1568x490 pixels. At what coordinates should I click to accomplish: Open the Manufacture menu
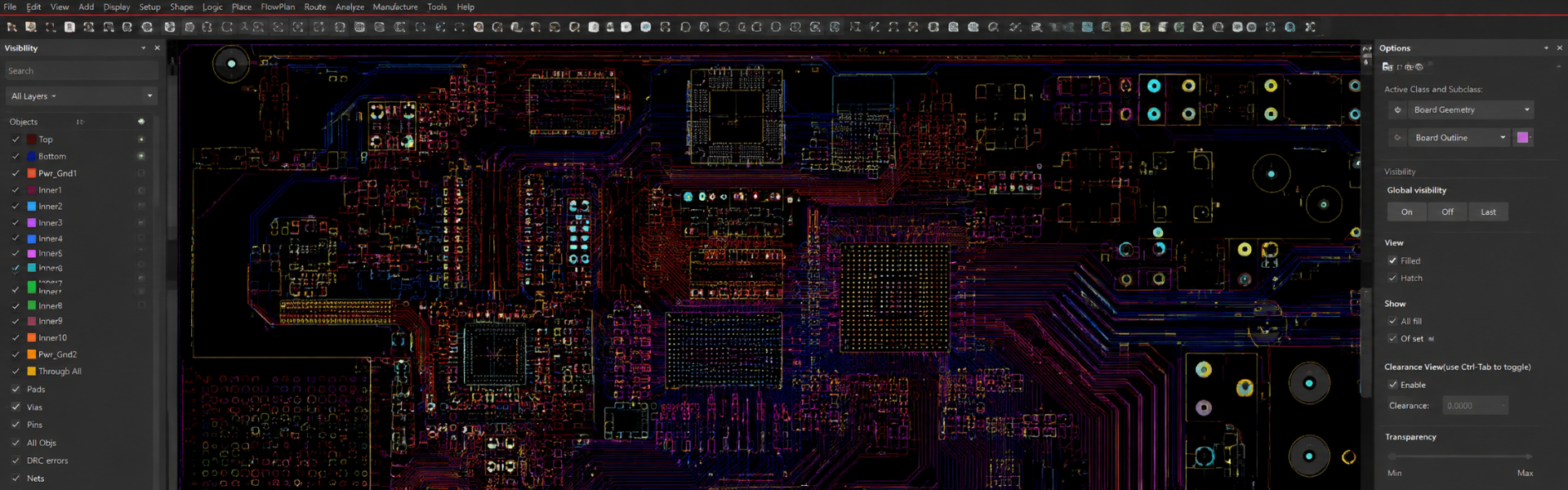395,7
